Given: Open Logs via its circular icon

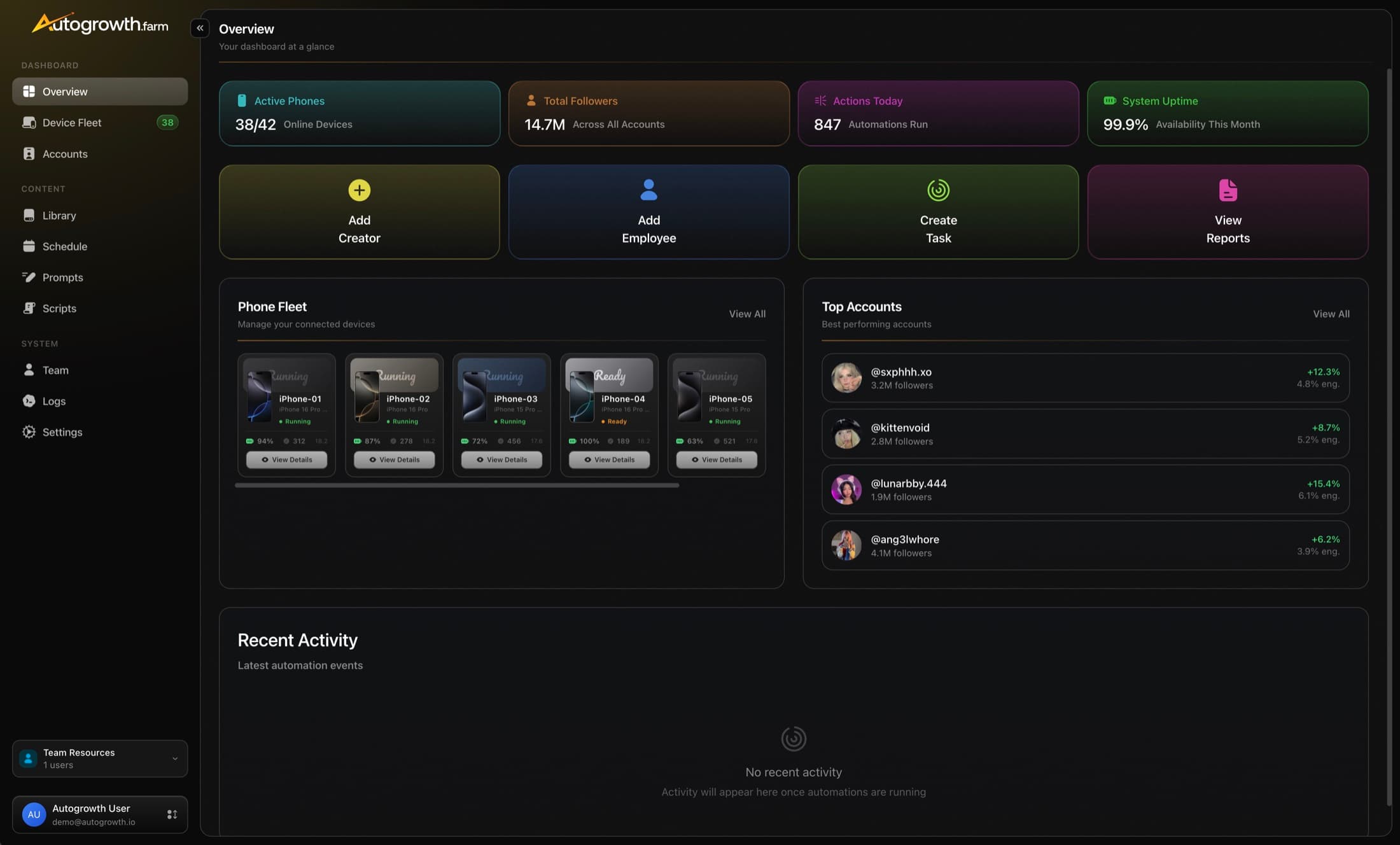Looking at the screenshot, I should click(x=29, y=401).
